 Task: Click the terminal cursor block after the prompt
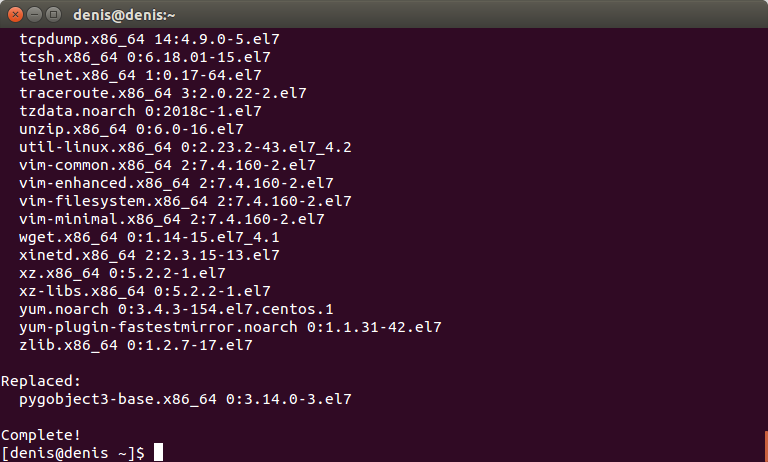[158, 452]
